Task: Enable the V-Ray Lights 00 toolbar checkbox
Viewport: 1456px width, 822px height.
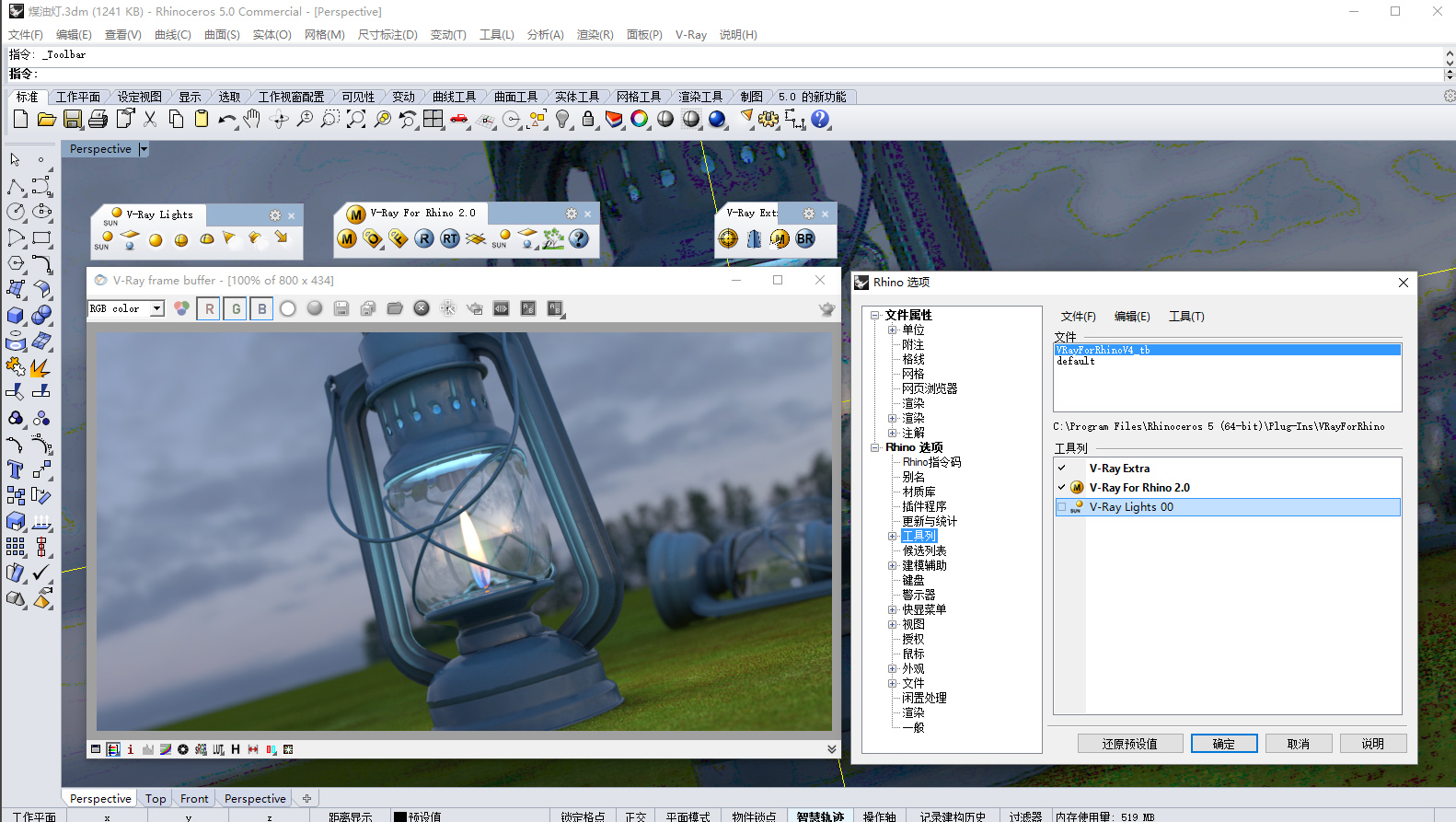Action: [x=1061, y=507]
